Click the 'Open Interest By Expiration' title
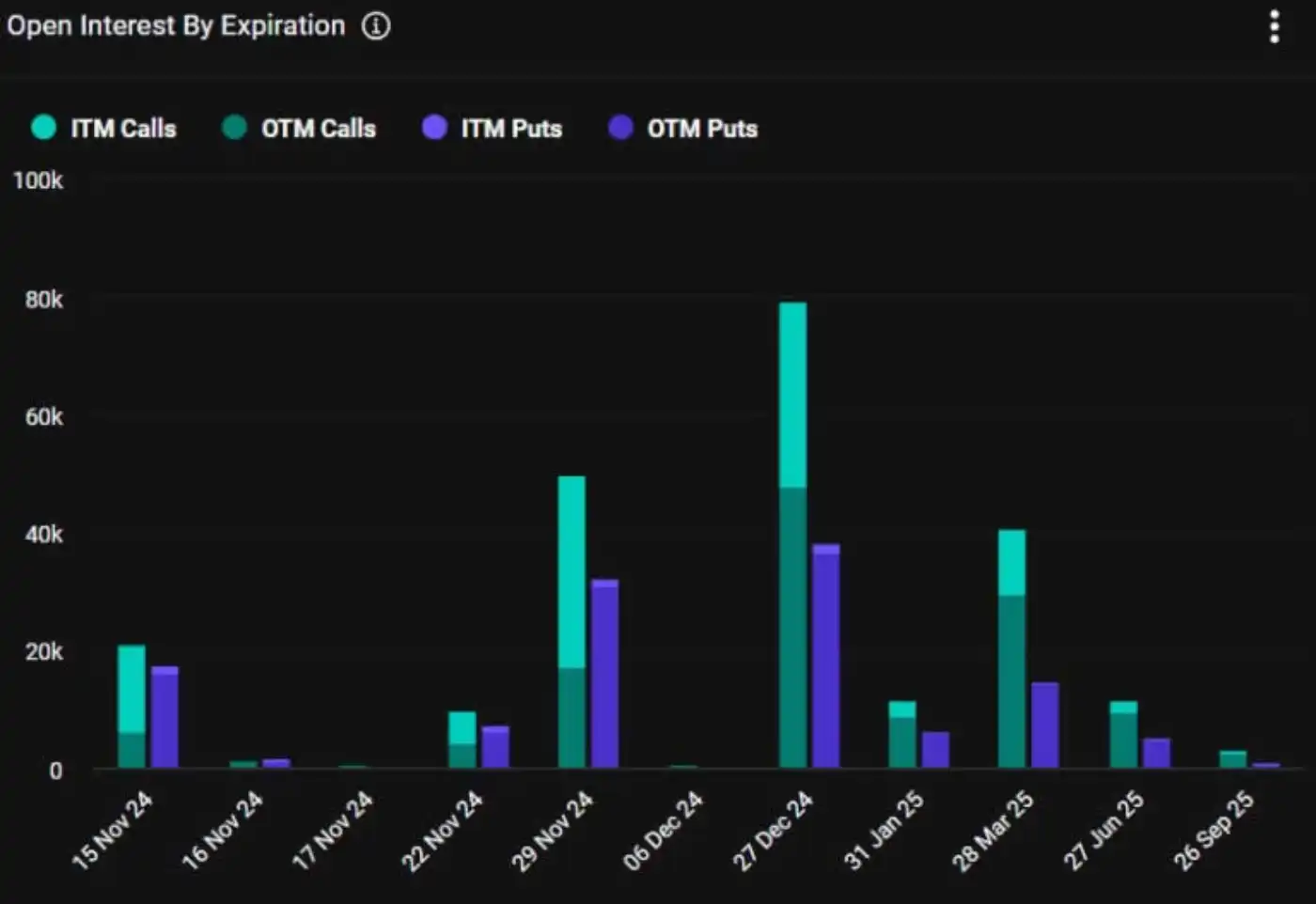This screenshot has height=904, width=1316. click(x=176, y=26)
